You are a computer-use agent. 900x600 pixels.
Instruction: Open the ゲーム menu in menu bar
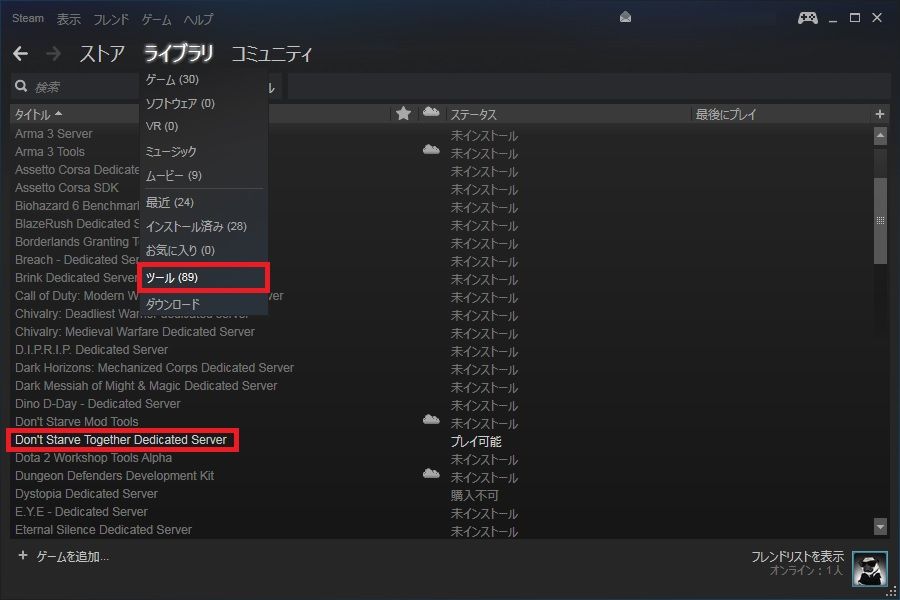156,20
